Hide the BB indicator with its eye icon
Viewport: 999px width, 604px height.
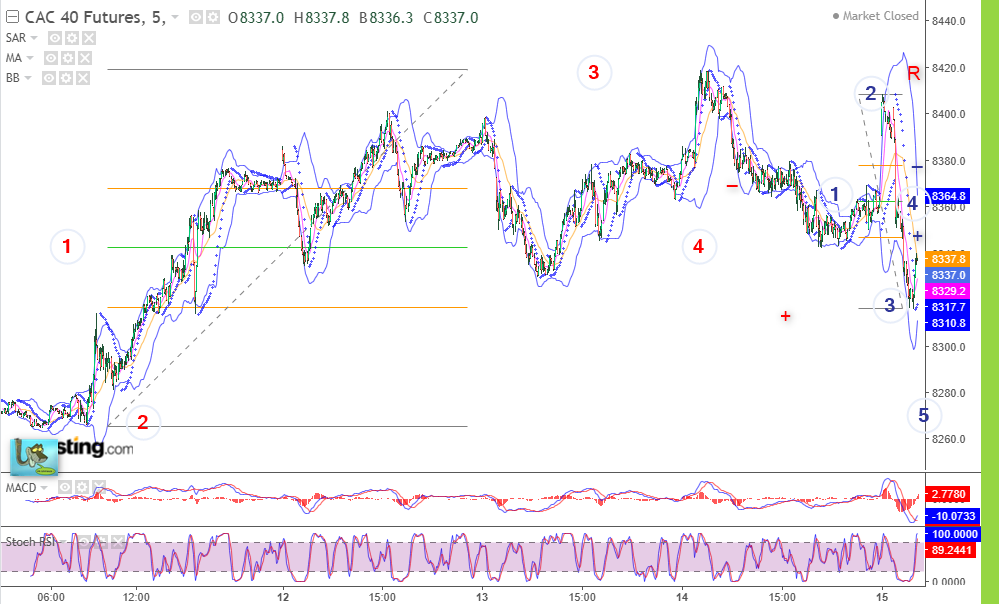[x=49, y=78]
